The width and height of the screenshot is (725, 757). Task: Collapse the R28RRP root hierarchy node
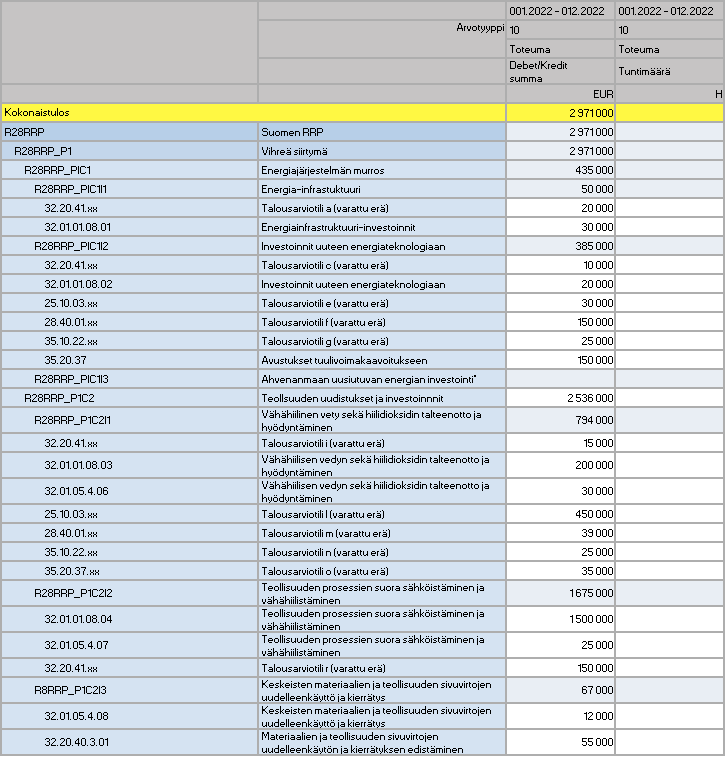(x=25, y=132)
